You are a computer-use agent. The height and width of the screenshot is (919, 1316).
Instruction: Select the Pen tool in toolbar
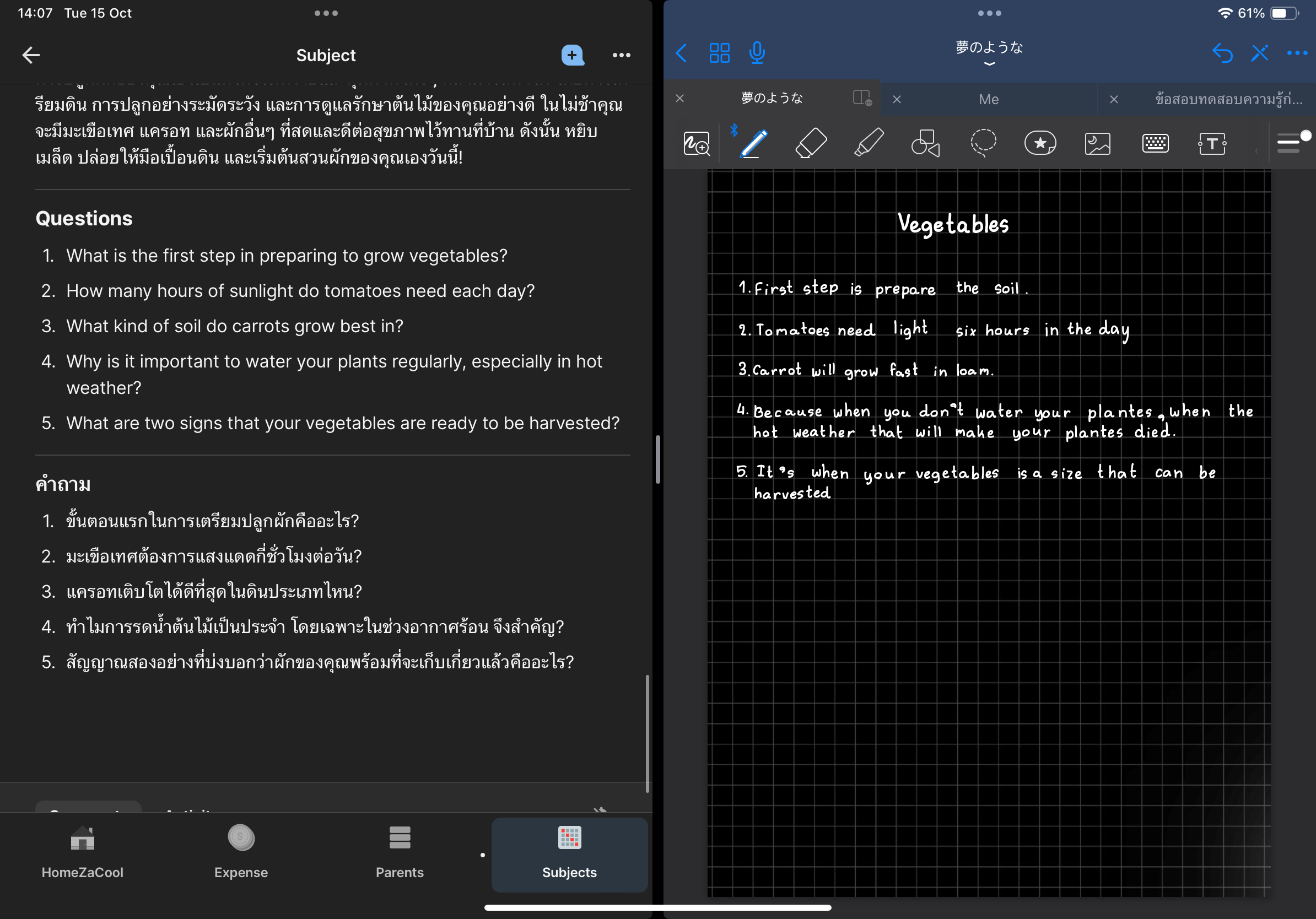(x=754, y=143)
